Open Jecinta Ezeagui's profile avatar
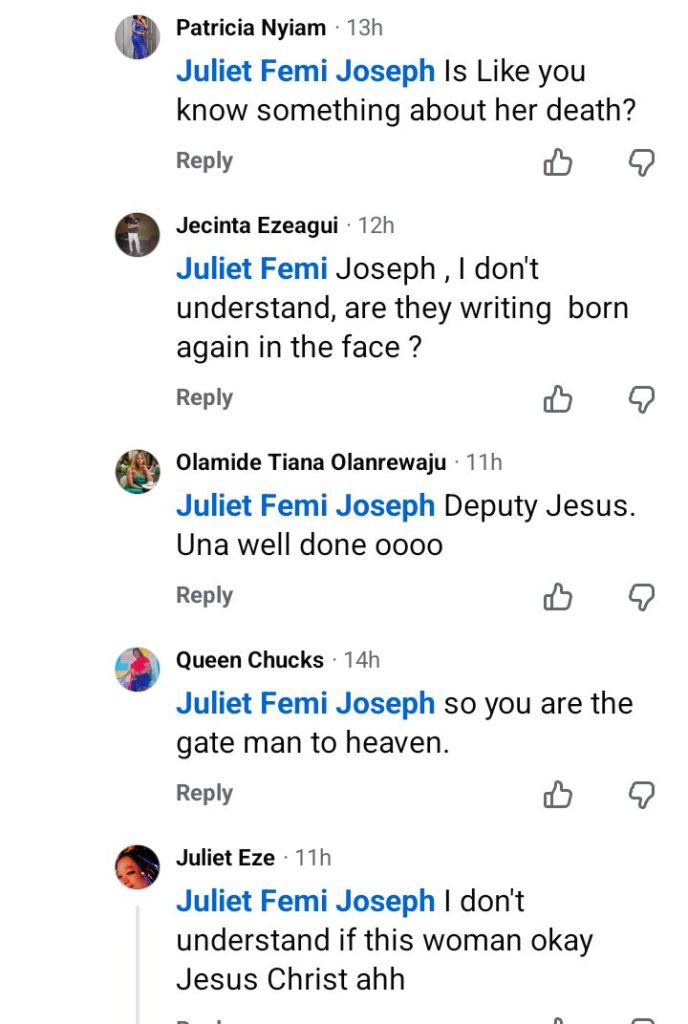The height and width of the screenshot is (1024, 688). (137, 235)
